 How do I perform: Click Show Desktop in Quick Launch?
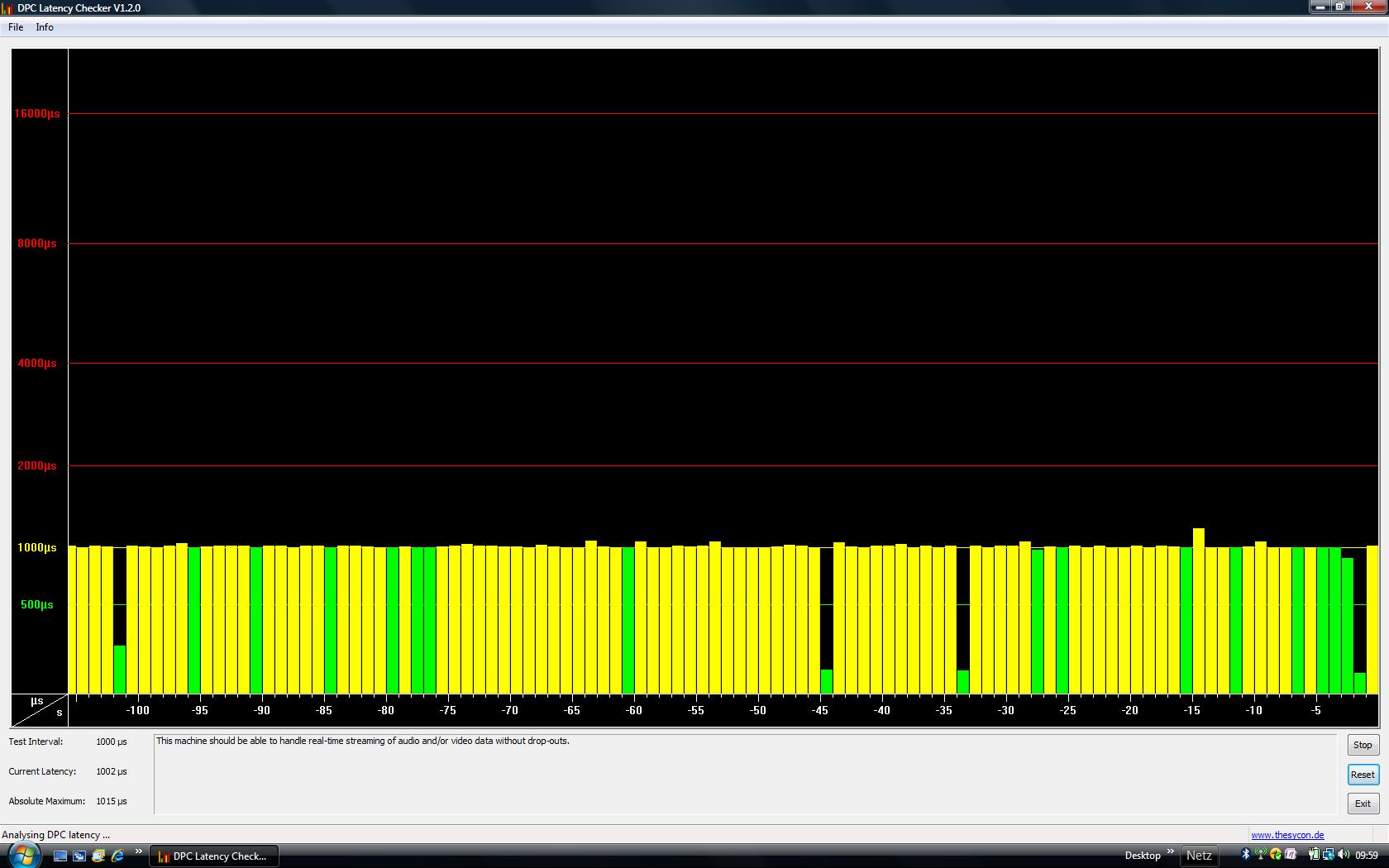click(60, 856)
